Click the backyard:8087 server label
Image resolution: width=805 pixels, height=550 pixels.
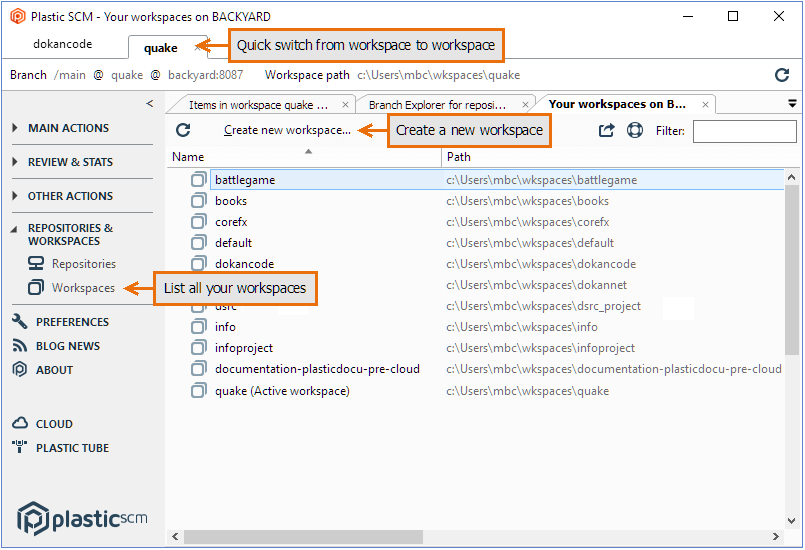point(205,75)
